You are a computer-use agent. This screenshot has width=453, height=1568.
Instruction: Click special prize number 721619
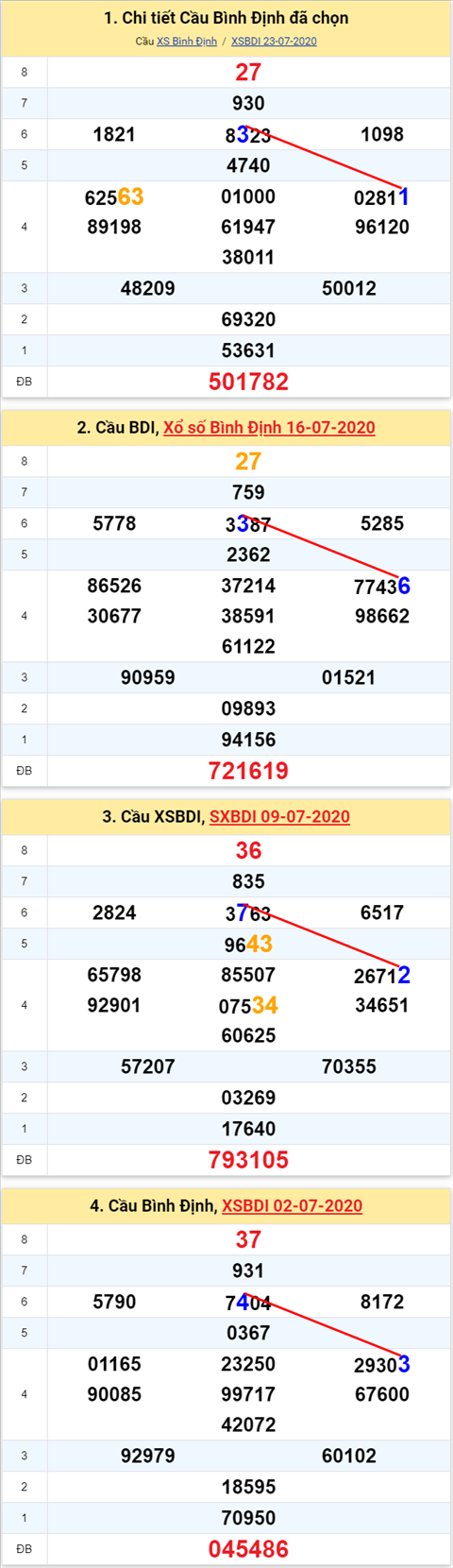(x=248, y=771)
